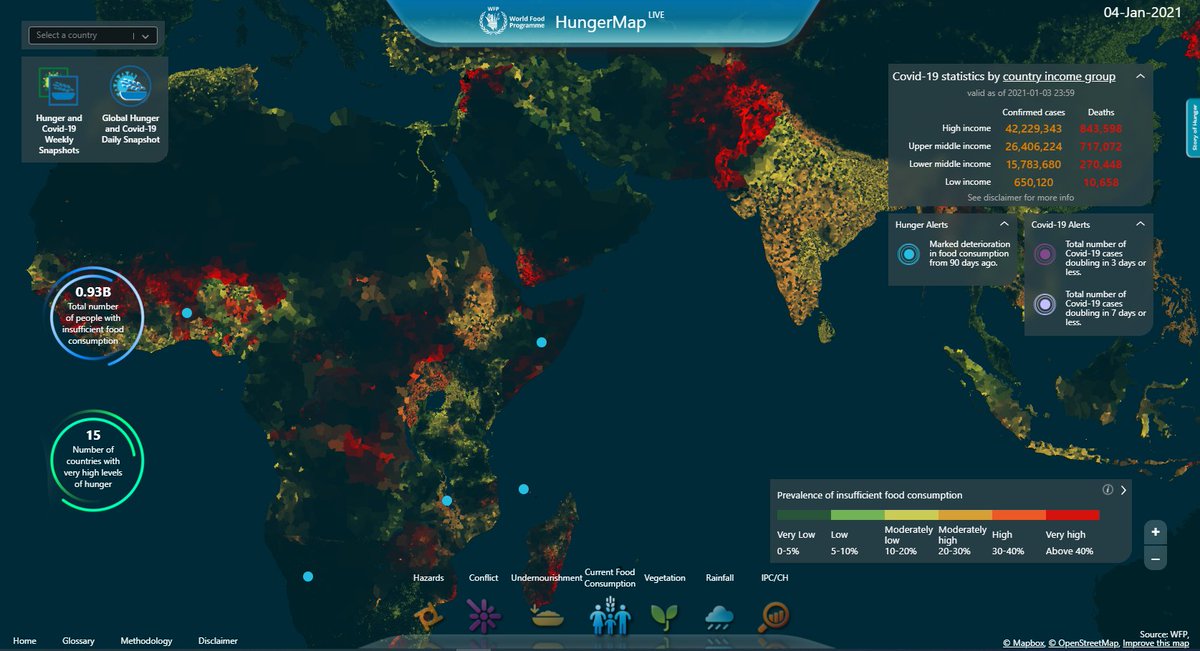Zoom in the map with plus button
The image size is (1200, 651).
1155,532
